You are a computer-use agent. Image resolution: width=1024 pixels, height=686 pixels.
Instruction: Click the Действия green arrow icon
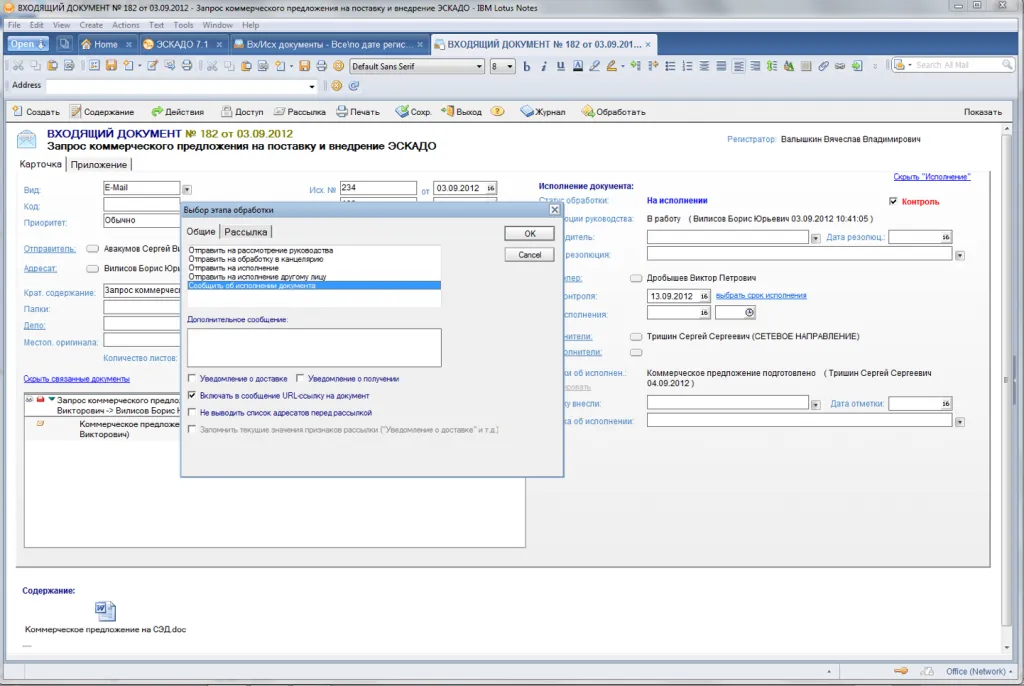(x=157, y=112)
